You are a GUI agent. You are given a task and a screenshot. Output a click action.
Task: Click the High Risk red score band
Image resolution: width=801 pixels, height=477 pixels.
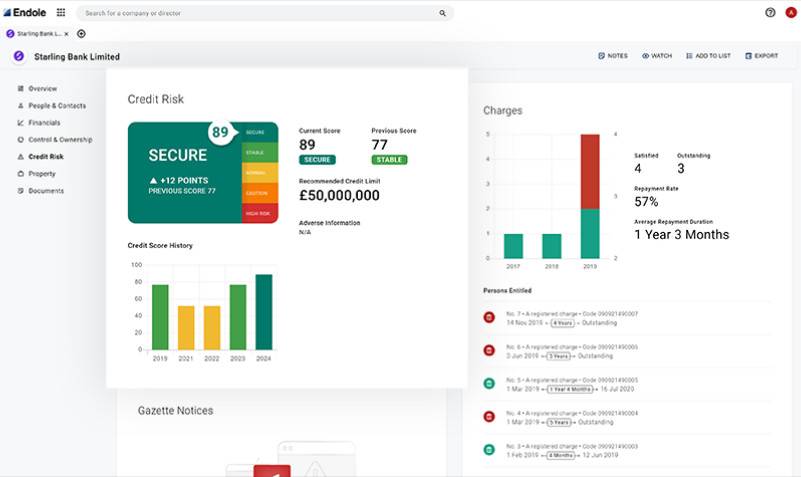[x=259, y=213]
